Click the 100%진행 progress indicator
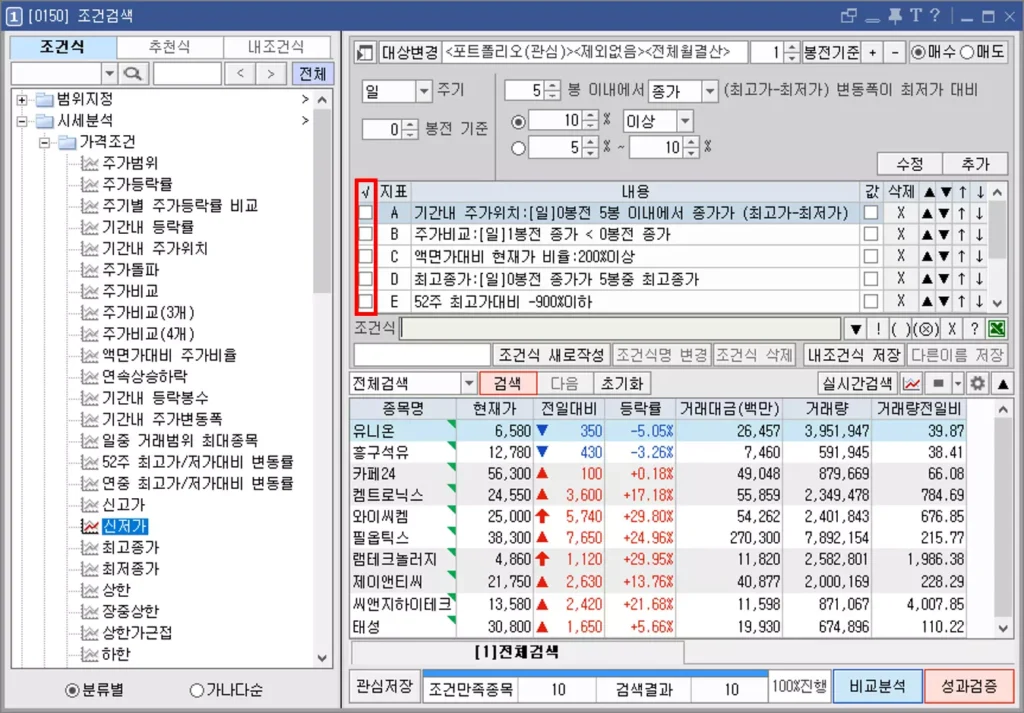 pos(799,687)
